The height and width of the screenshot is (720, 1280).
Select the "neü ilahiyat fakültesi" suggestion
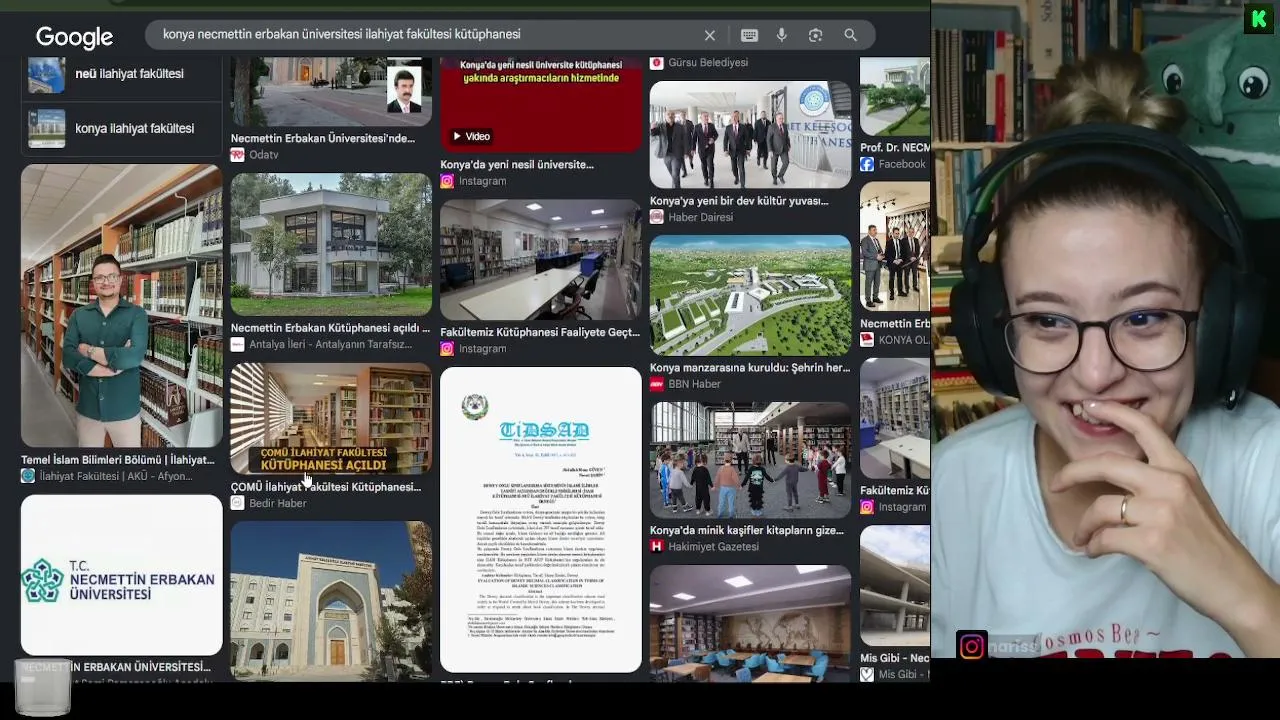coord(121,74)
